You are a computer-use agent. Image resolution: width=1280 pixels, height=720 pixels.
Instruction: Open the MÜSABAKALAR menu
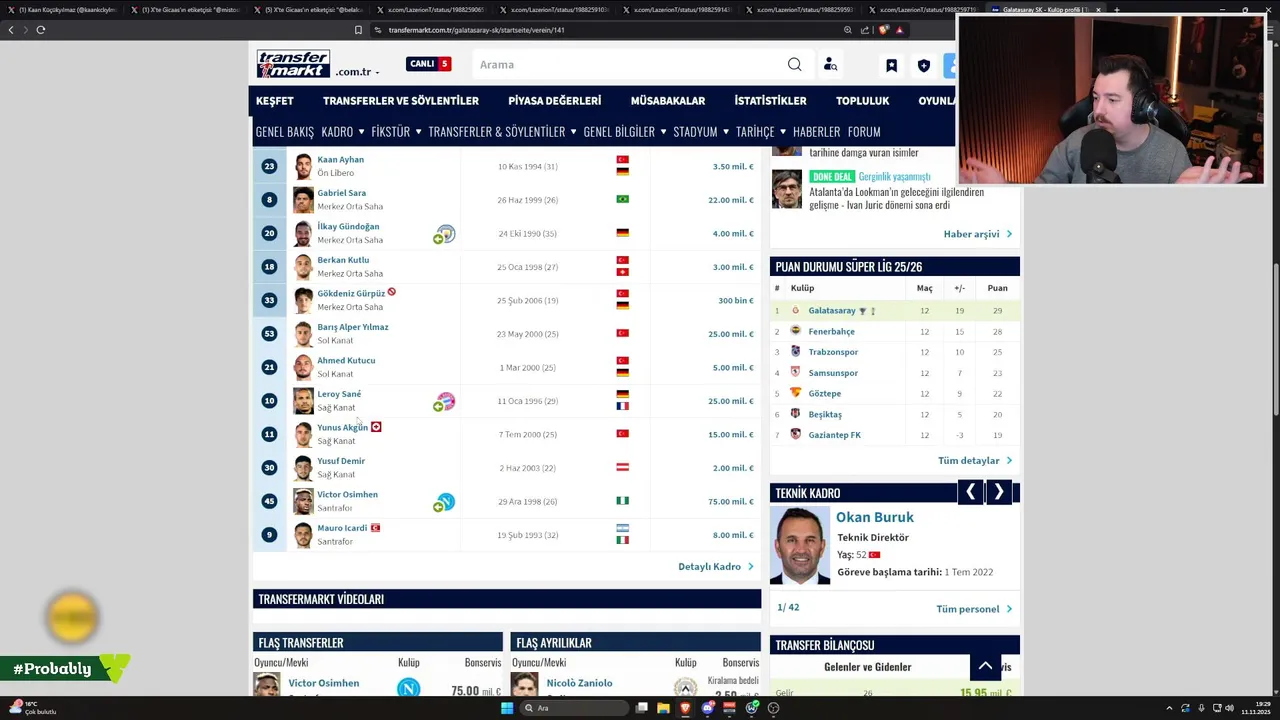pos(668,101)
